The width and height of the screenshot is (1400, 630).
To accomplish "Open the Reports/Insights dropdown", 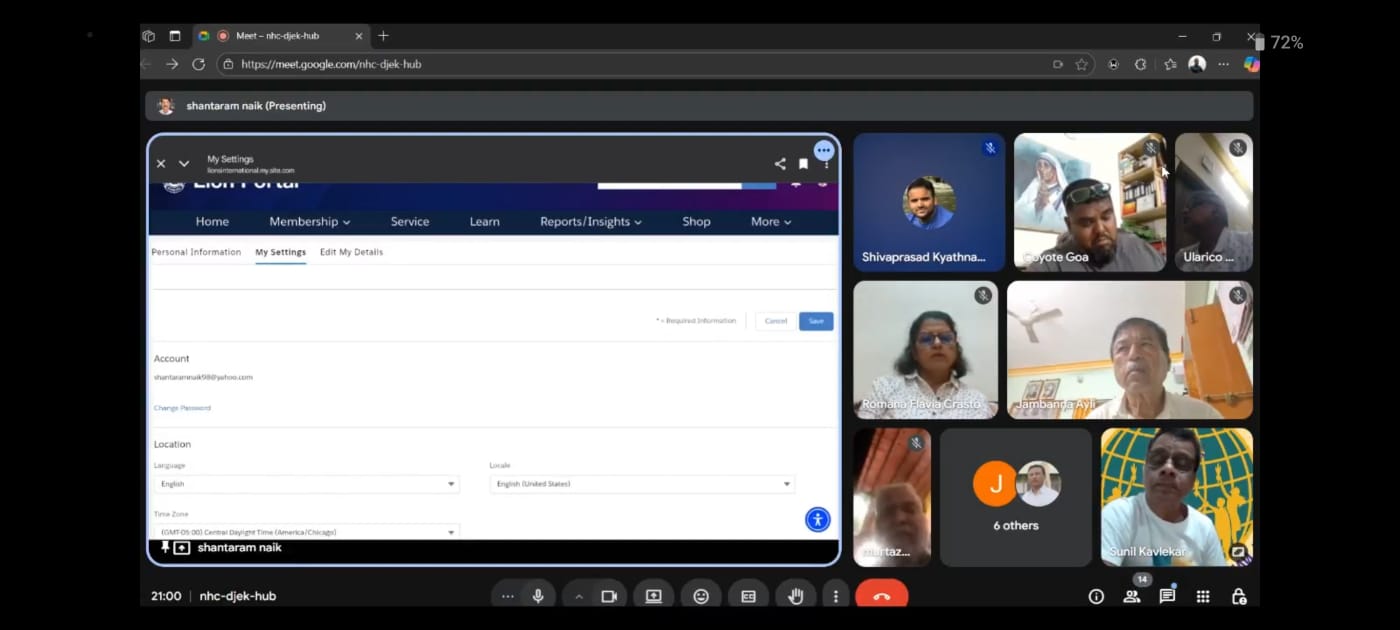I will (590, 221).
